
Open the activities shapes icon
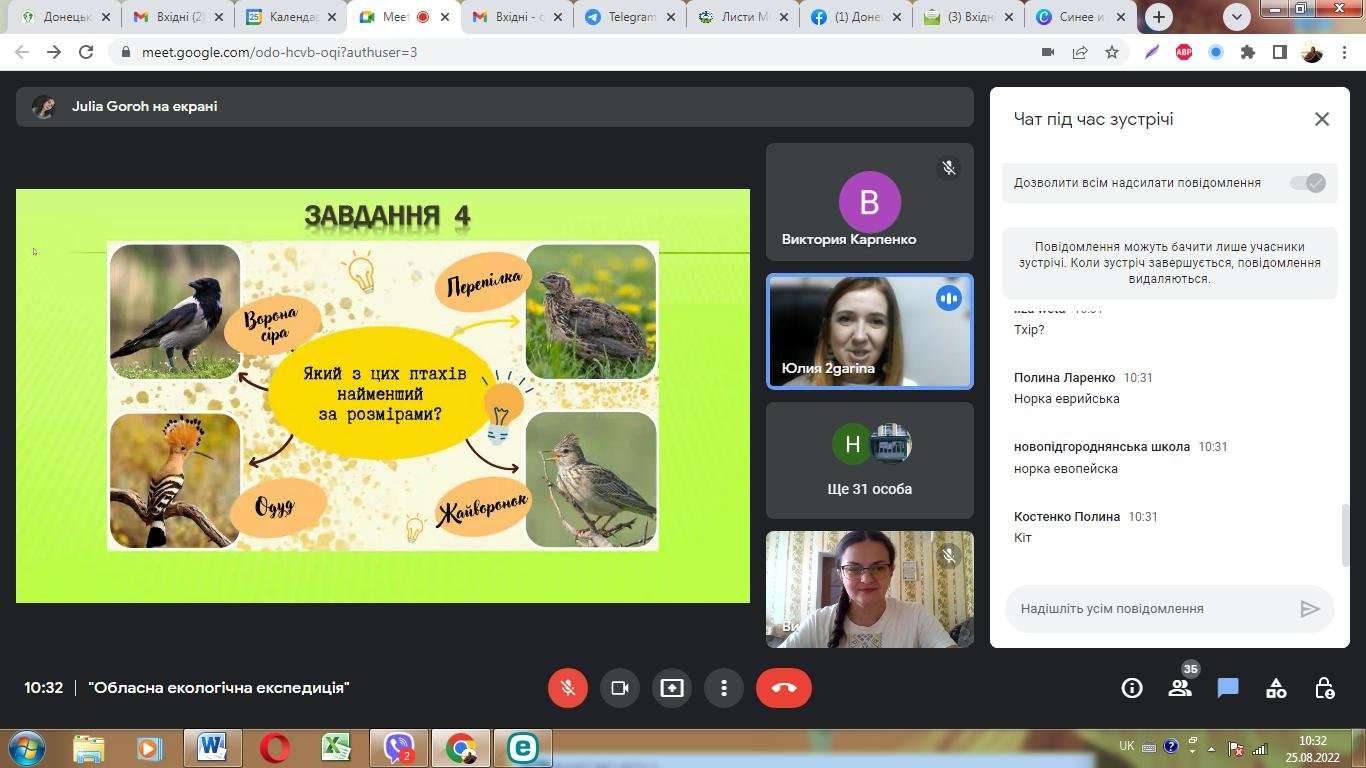pyautogui.click(x=1276, y=688)
